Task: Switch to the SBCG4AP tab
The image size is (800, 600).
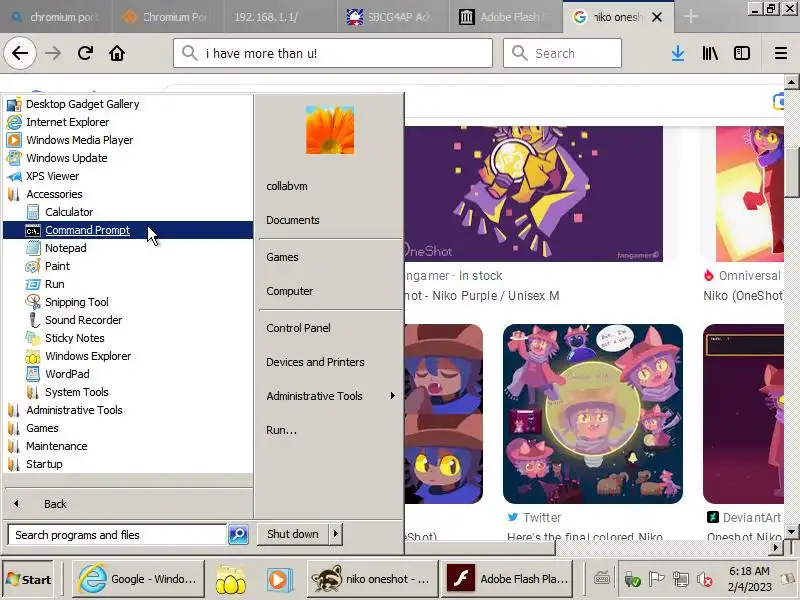Action: tap(393, 17)
